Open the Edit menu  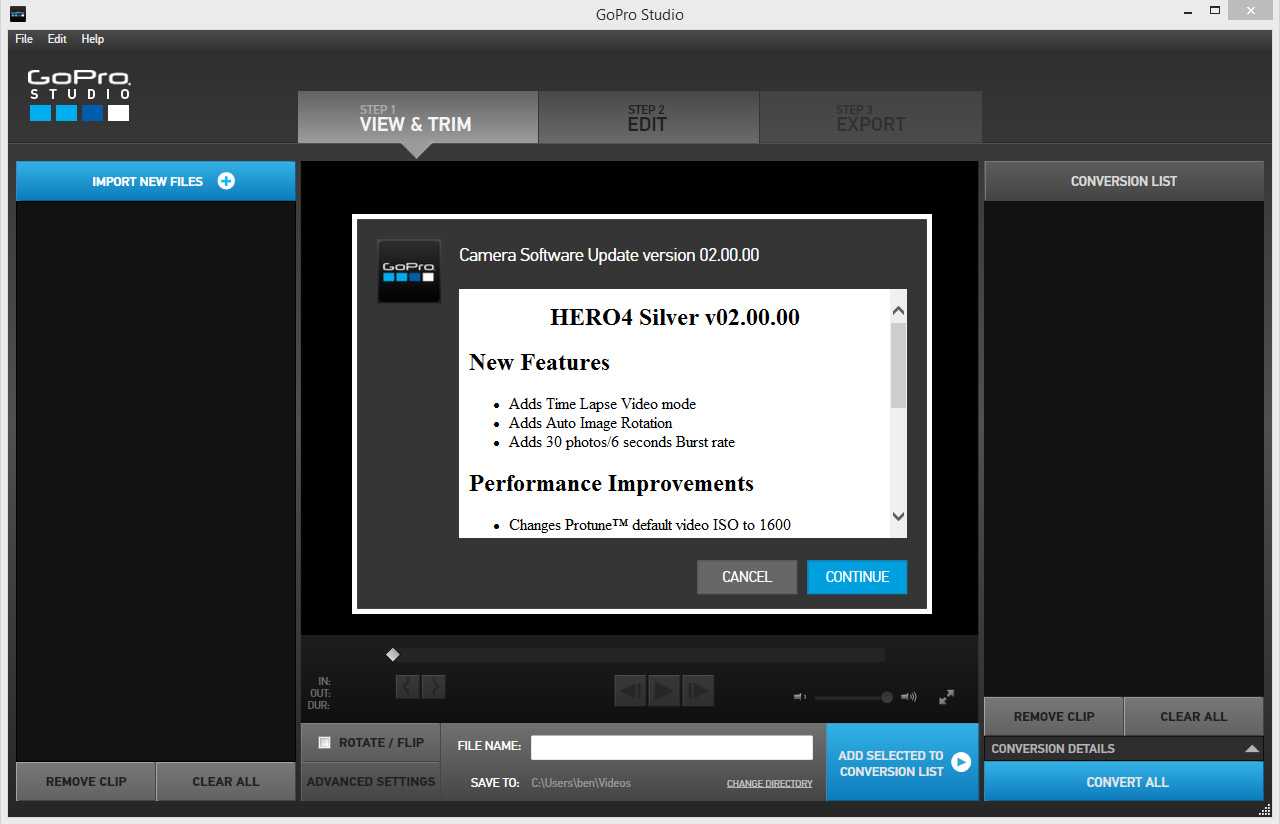click(x=56, y=39)
